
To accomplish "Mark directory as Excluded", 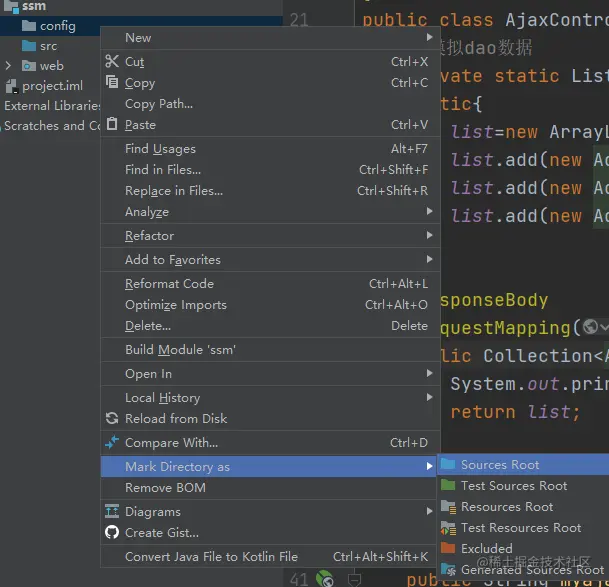I will point(523,548).
